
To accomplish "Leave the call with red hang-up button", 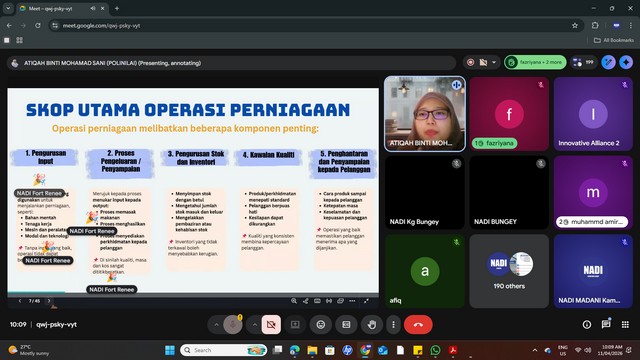I will click(418, 325).
